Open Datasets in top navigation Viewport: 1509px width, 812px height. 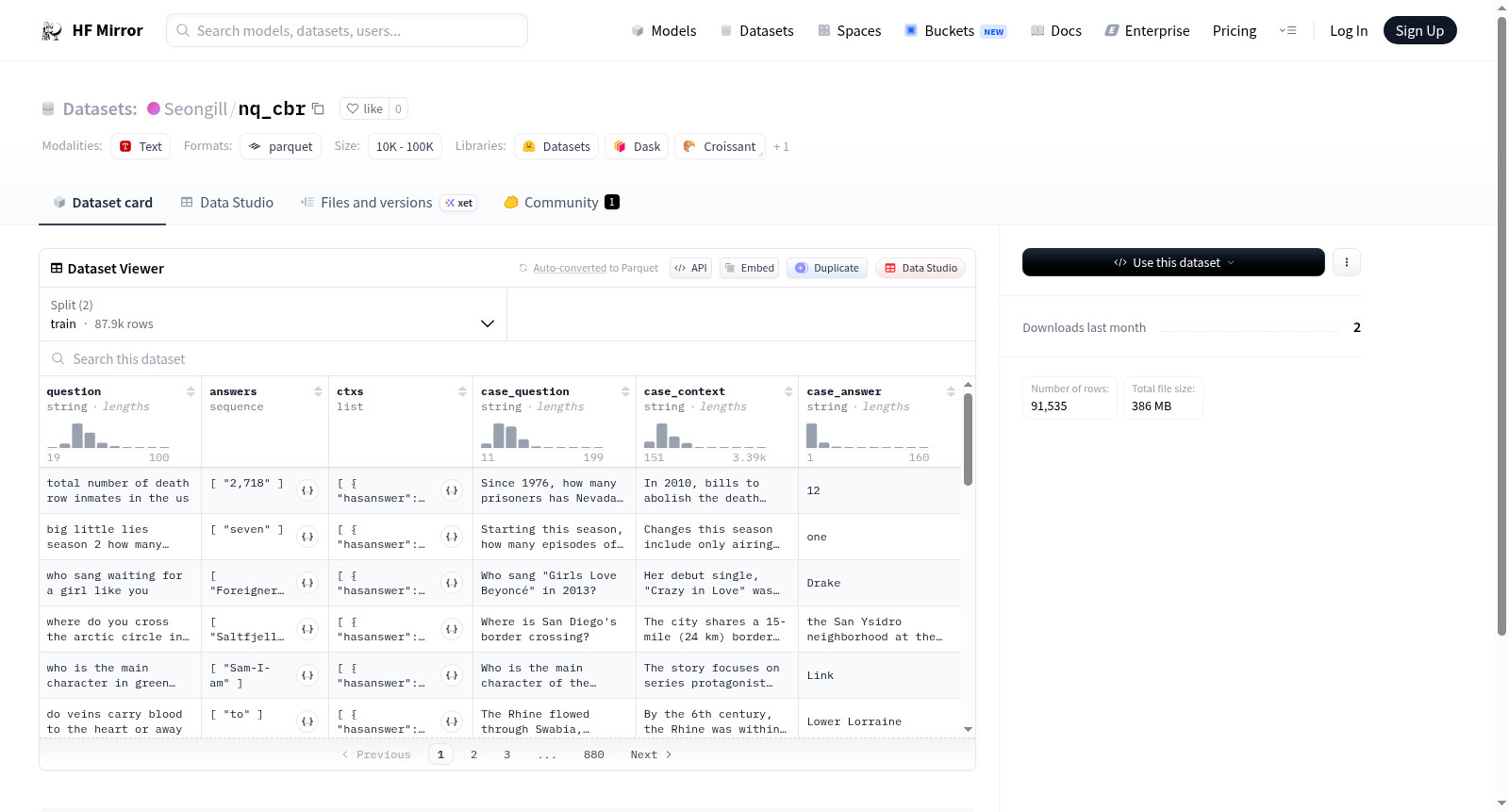click(757, 30)
